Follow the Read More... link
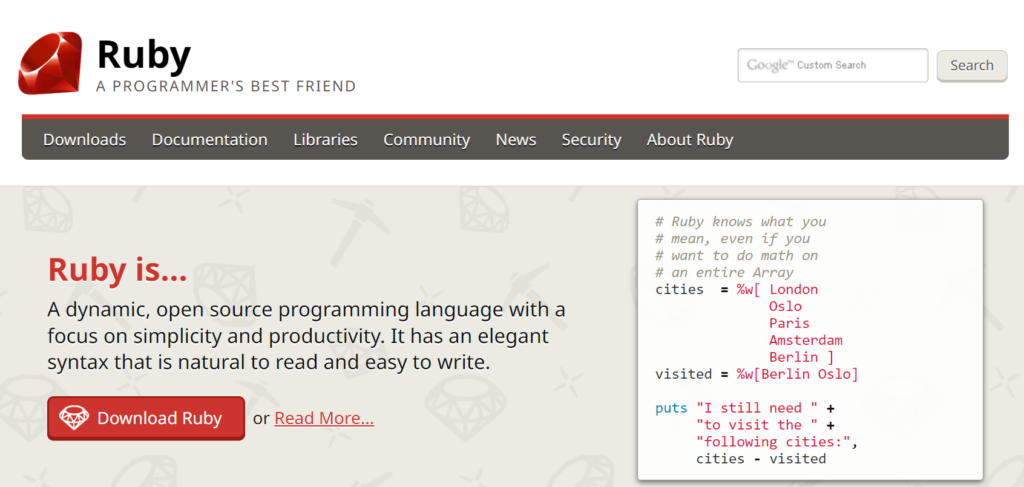This screenshot has width=1024, height=487. [x=324, y=418]
